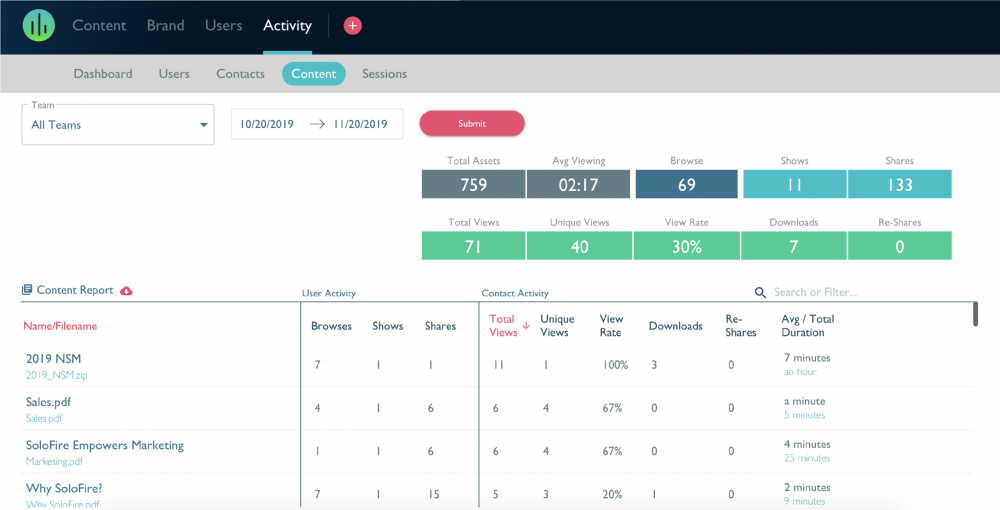Click the red plus add button

[x=353, y=26]
